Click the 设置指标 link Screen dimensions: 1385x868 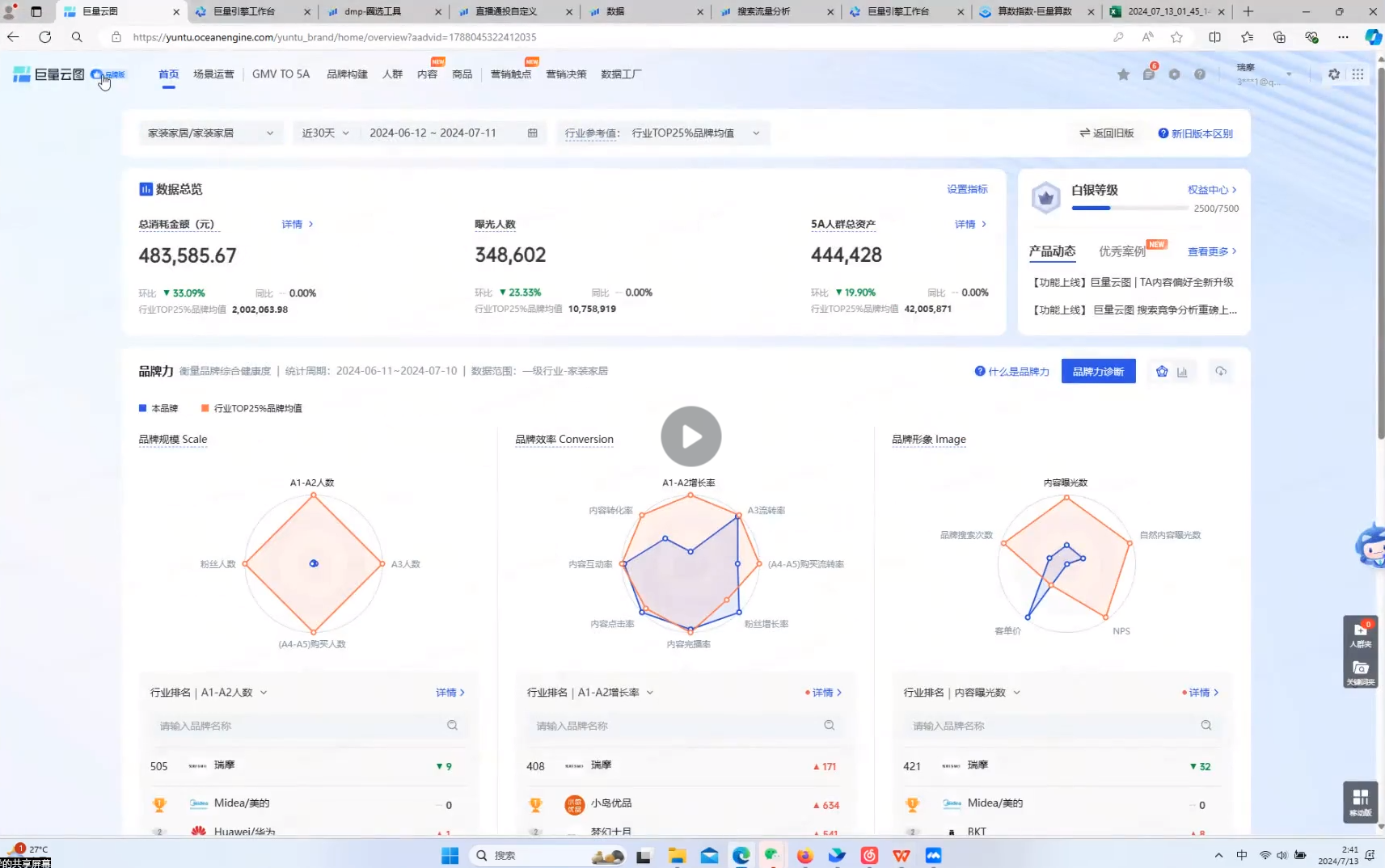coord(967,189)
